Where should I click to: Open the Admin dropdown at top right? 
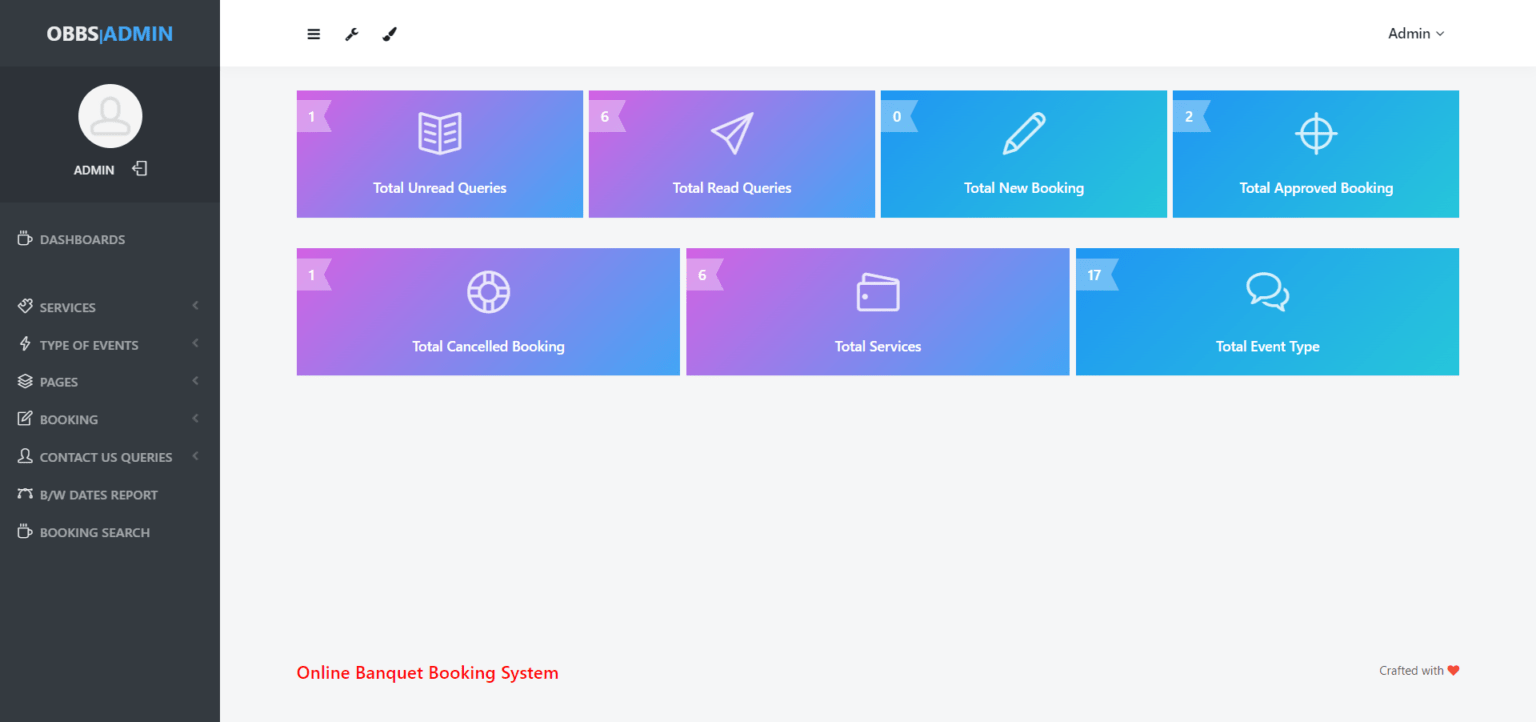1415,33
